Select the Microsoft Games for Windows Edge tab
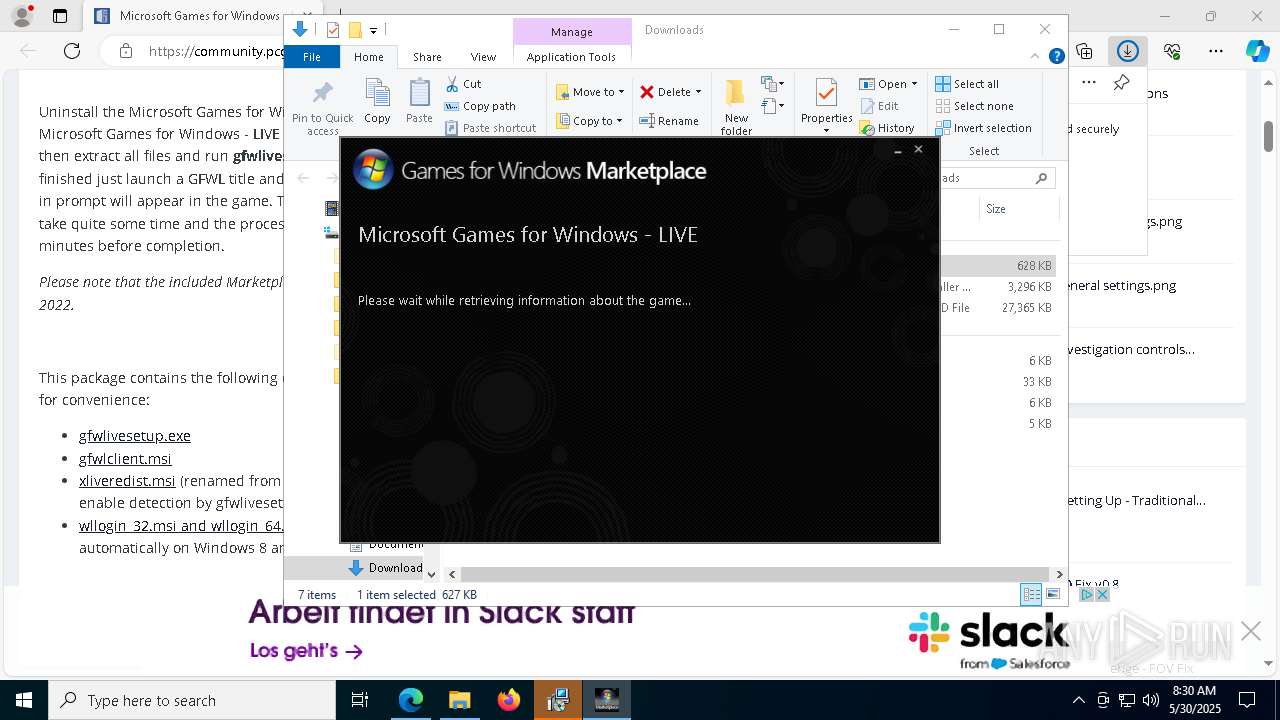 pos(190,16)
